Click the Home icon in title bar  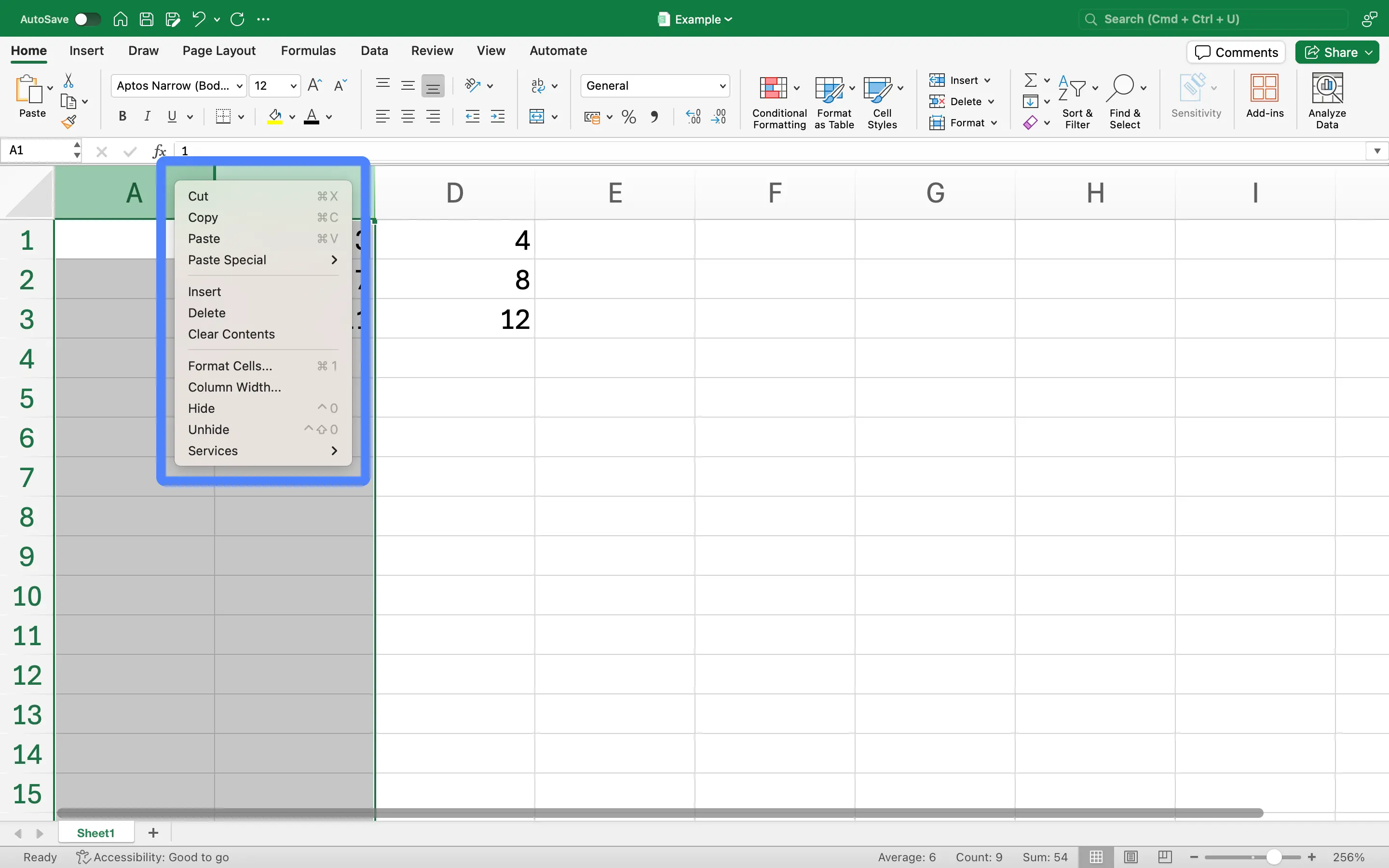[120, 19]
